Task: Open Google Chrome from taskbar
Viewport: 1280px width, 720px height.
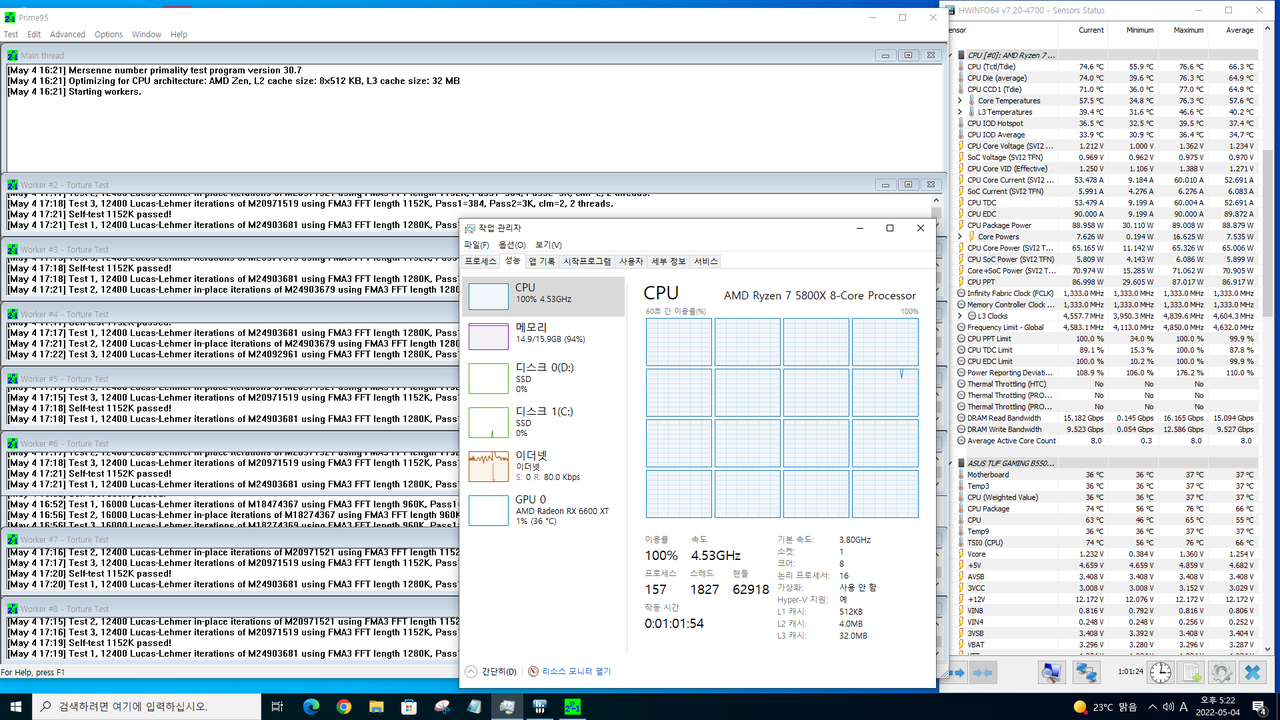Action: point(344,706)
